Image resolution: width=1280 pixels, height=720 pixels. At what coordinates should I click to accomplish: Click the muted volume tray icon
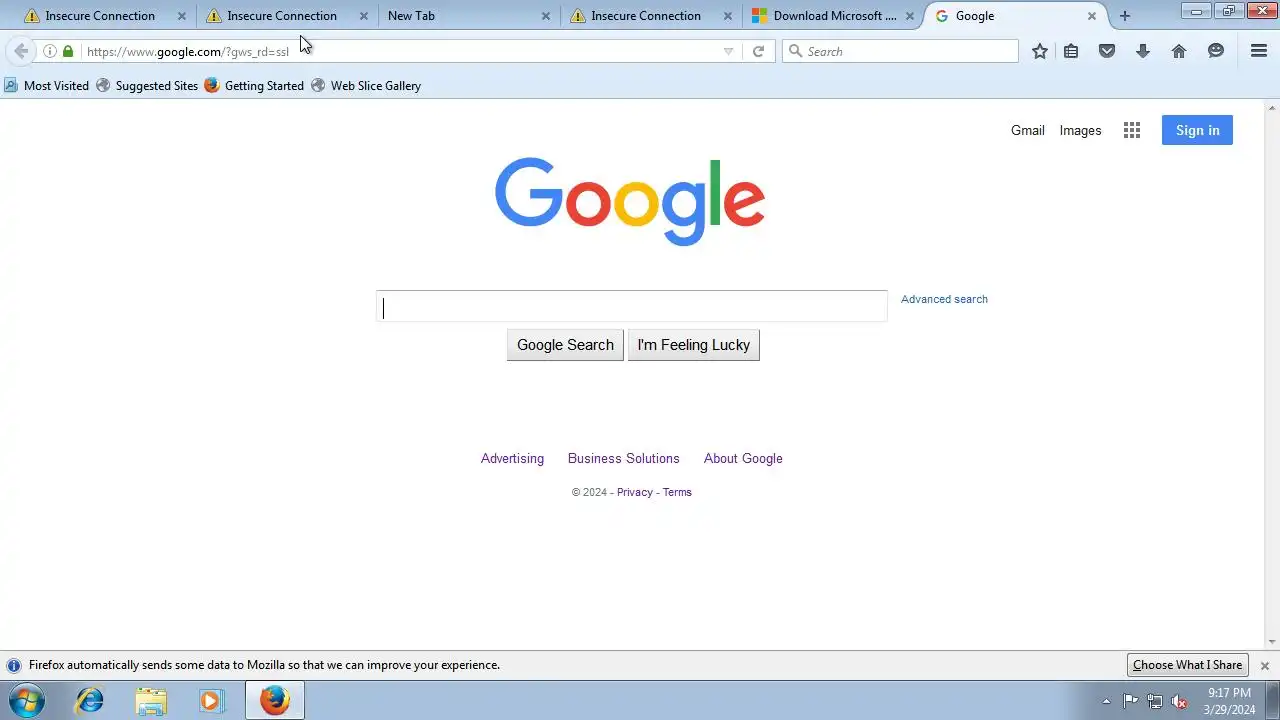(1180, 701)
